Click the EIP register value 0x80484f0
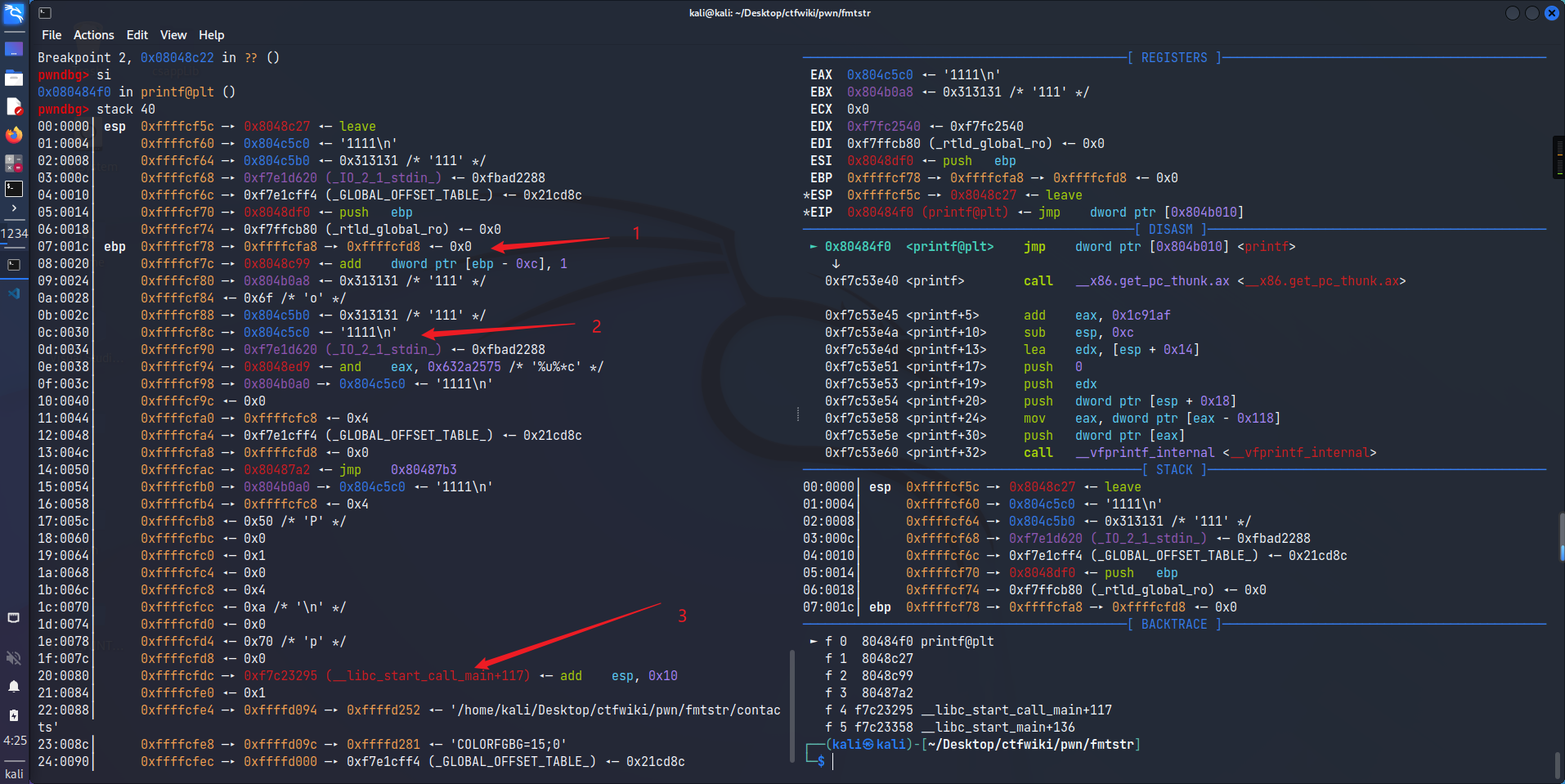The image size is (1565, 784). point(880,213)
